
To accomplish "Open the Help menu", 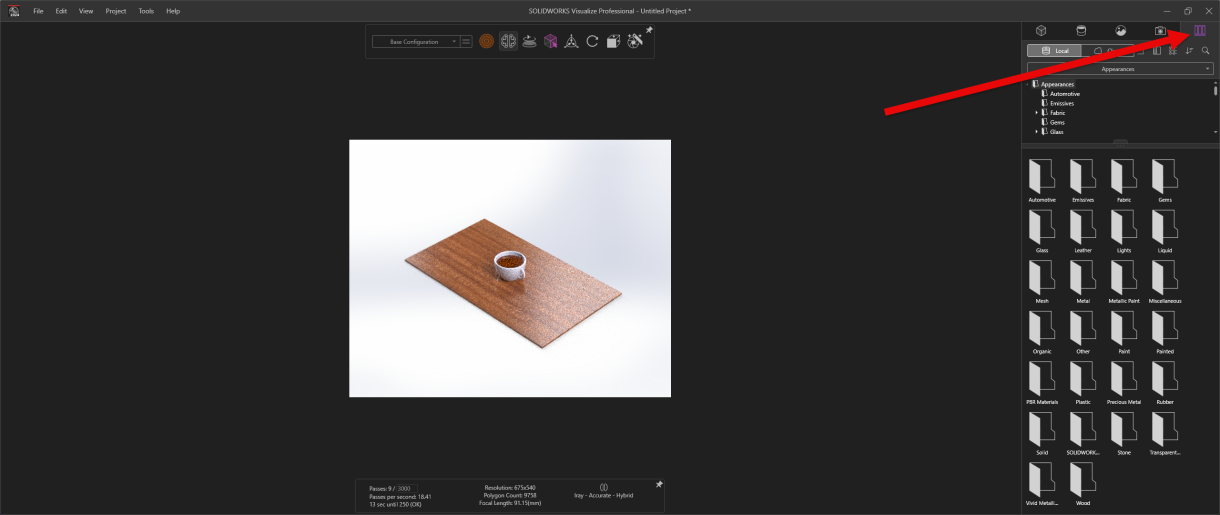I will [173, 11].
